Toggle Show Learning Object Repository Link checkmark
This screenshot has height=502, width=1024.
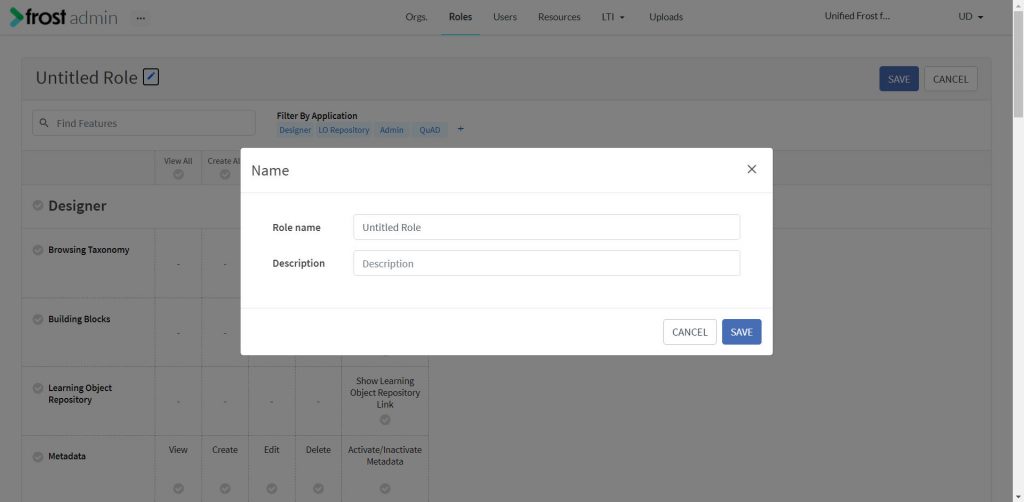(x=385, y=420)
